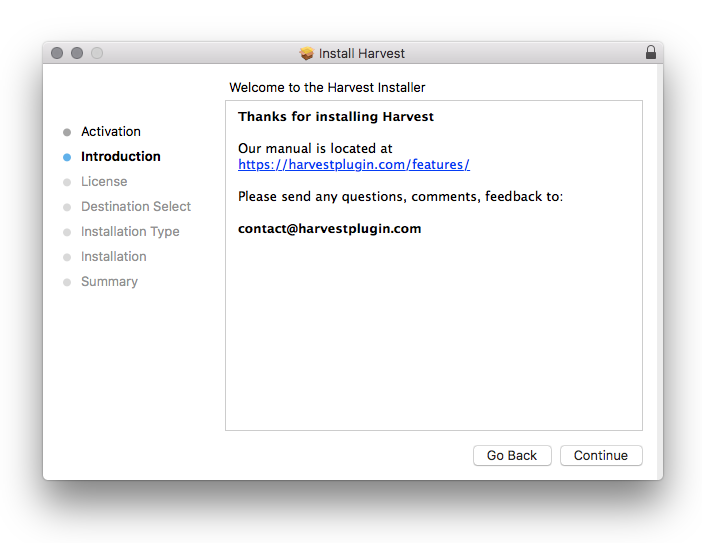Click the 'Install Harvest' window title
This screenshot has height=543, width=702.
(362, 54)
